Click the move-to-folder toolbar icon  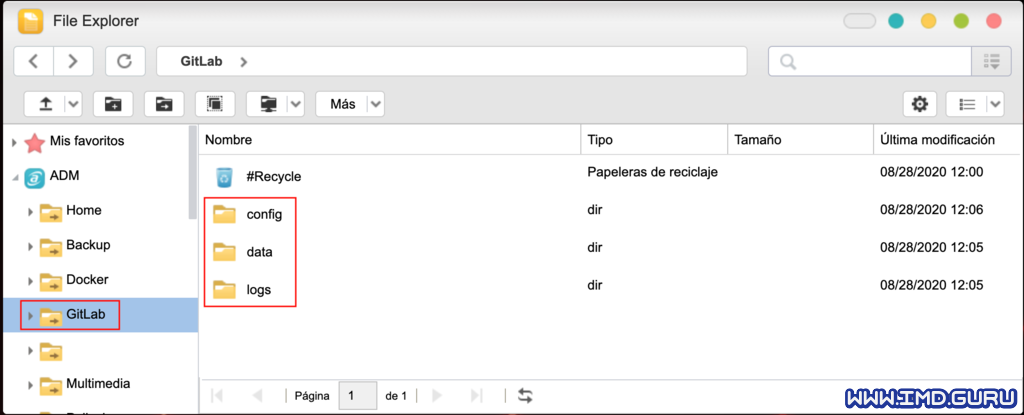point(164,103)
